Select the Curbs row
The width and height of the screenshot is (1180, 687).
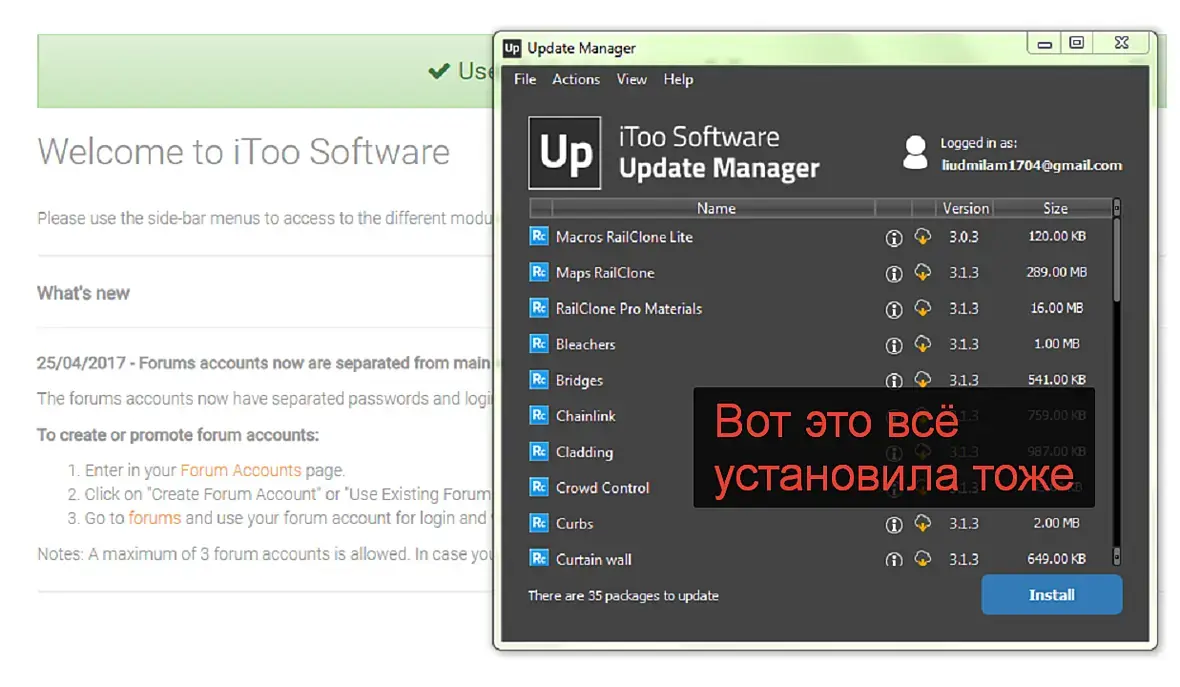point(820,523)
